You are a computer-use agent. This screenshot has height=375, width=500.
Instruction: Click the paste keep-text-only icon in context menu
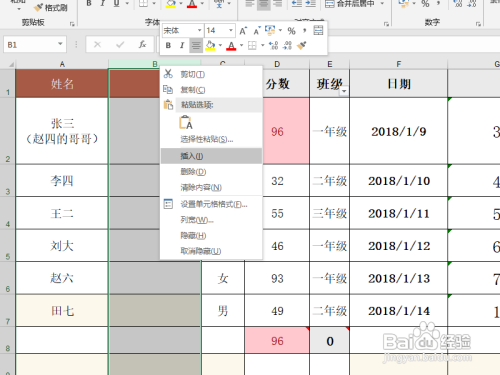[x=186, y=122]
